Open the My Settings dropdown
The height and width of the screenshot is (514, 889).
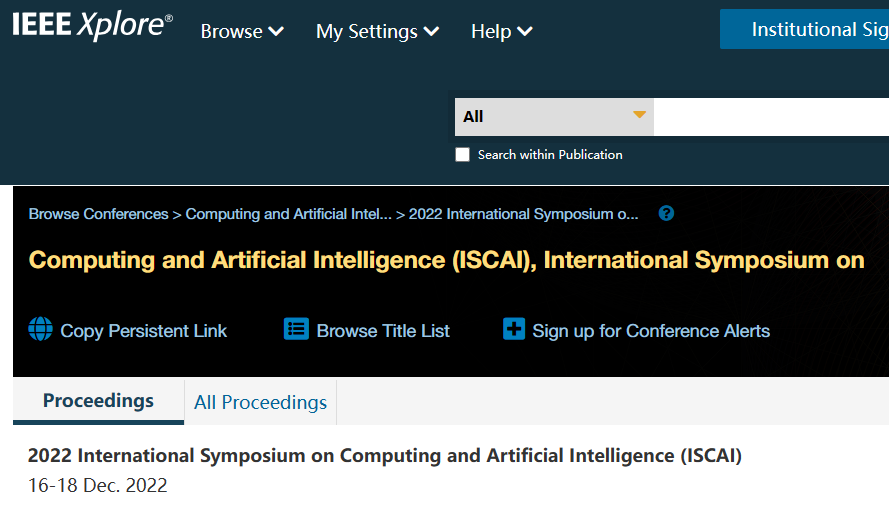tap(377, 32)
